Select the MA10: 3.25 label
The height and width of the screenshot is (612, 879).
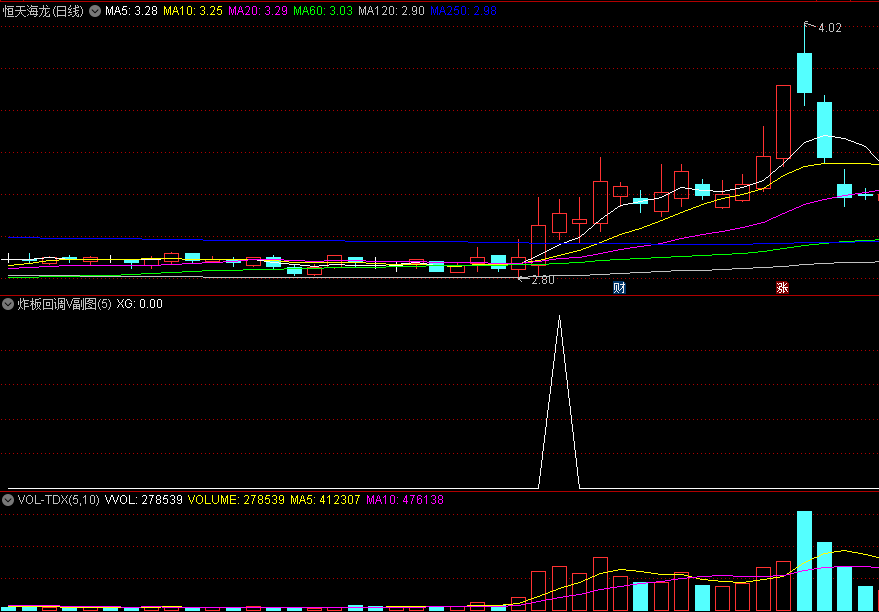pyautogui.click(x=193, y=11)
